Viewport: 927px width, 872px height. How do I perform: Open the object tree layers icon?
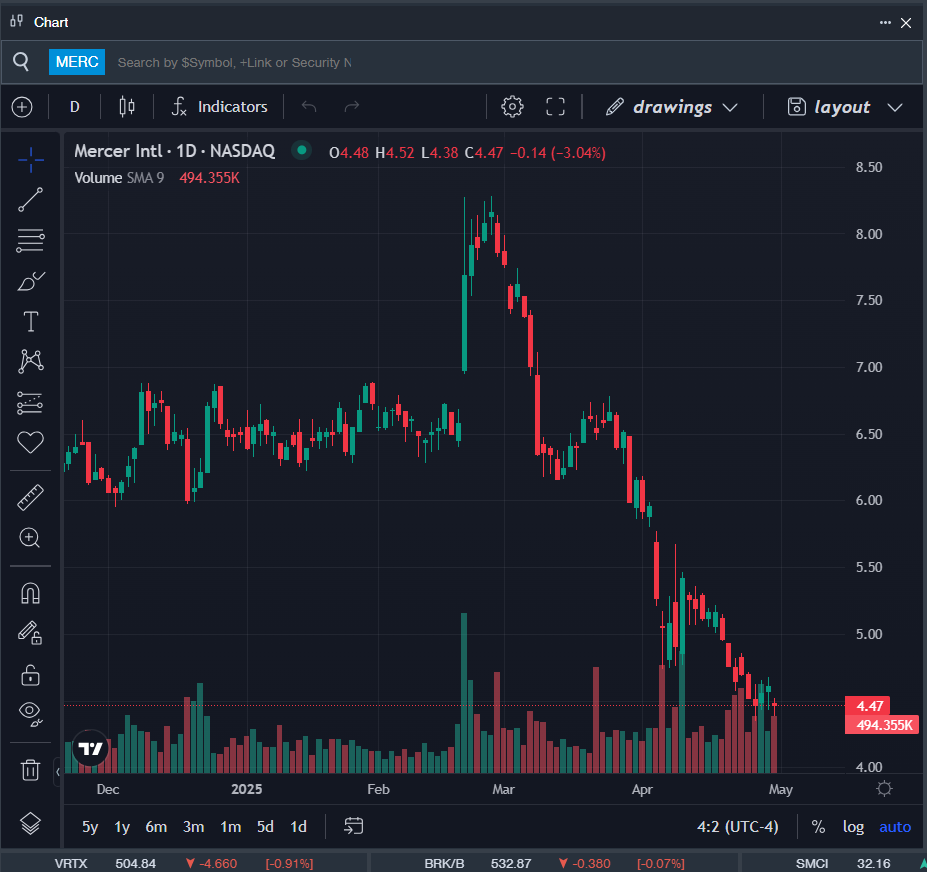(x=30, y=823)
